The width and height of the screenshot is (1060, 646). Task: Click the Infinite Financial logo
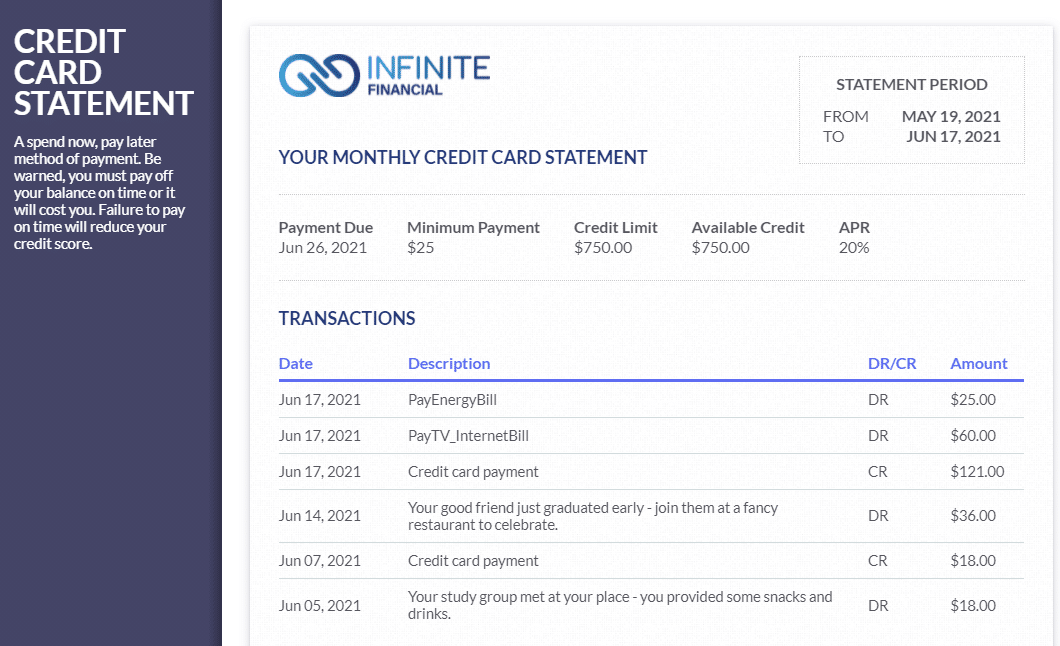[x=384, y=75]
